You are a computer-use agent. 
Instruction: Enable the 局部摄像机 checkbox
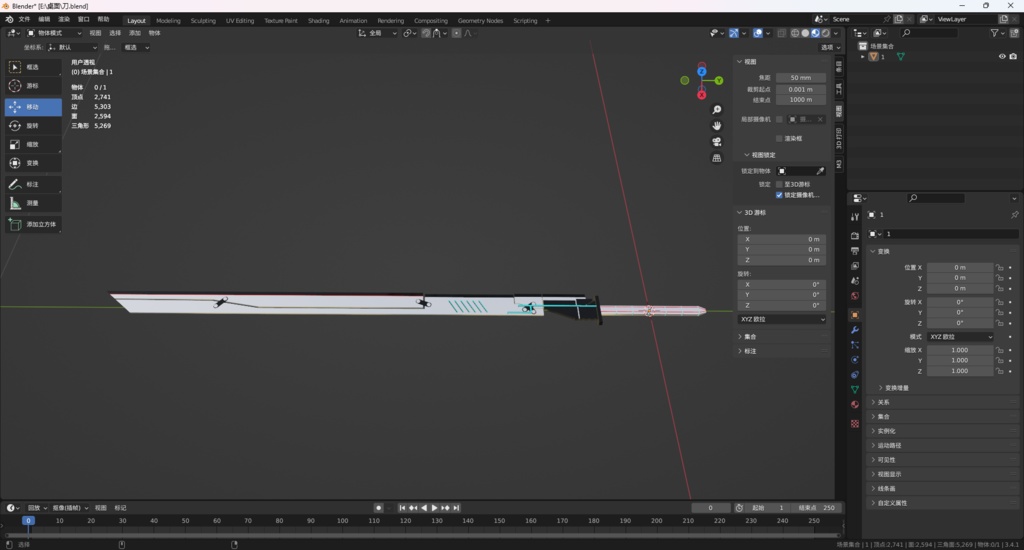779,120
